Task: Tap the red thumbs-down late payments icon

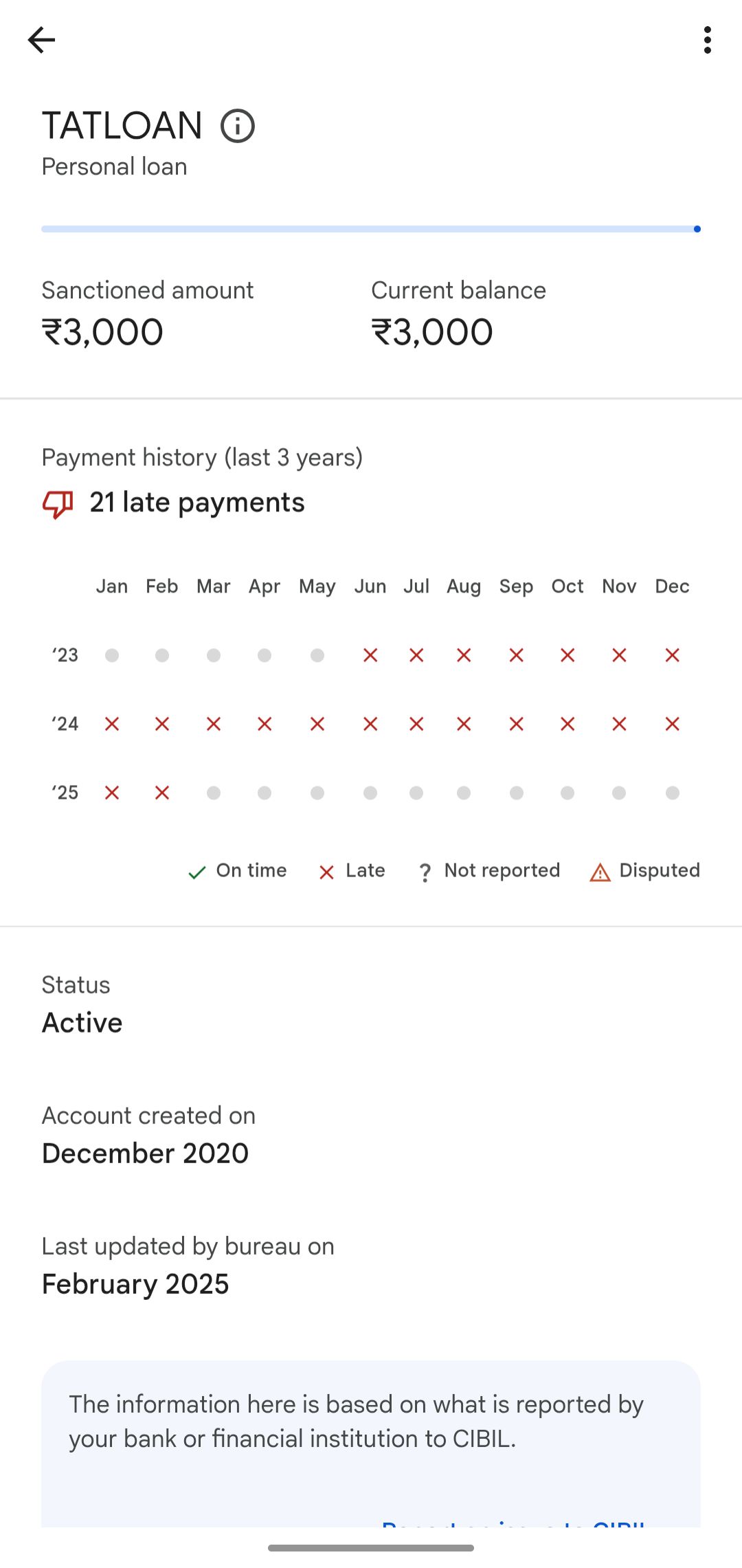Action: [58, 504]
